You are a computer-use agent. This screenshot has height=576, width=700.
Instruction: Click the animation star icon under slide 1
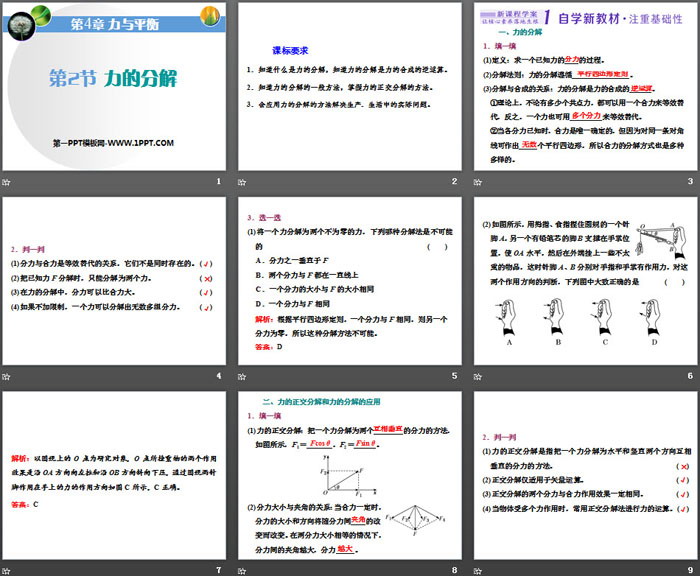tap(6, 182)
